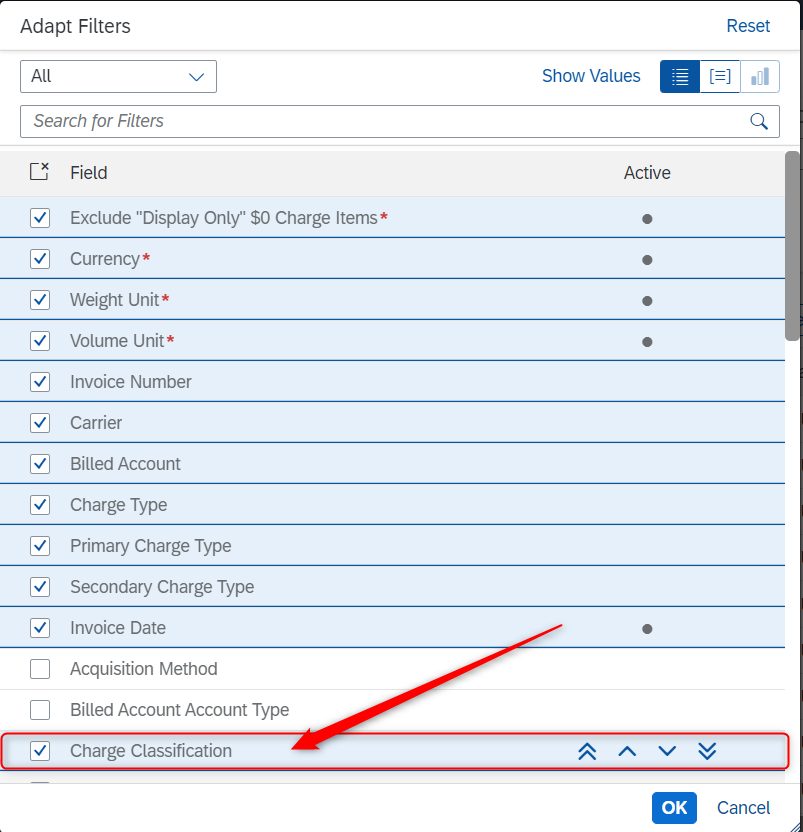Move Charge Classification to the bottom
Viewport: 803px width, 832px height.
point(707,751)
